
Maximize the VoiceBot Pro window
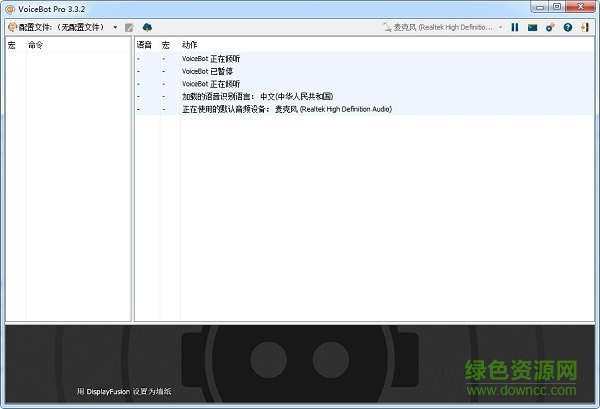click(x=557, y=7)
